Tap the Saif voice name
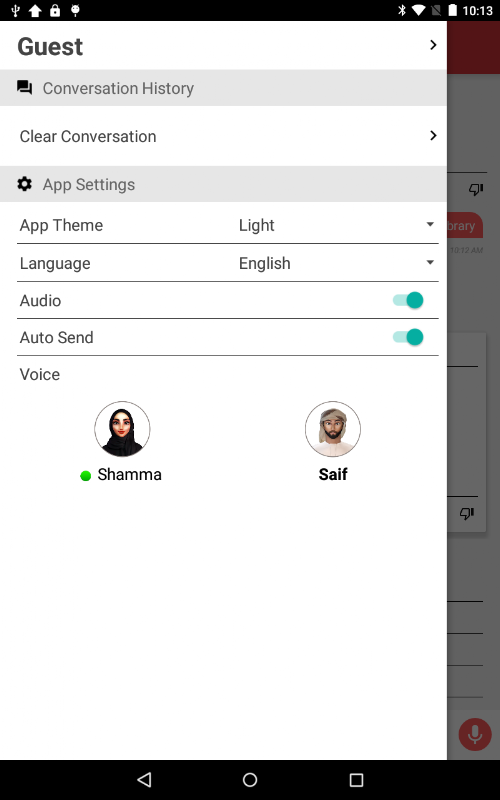This screenshot has width=500, height=800. click(333, 474)
